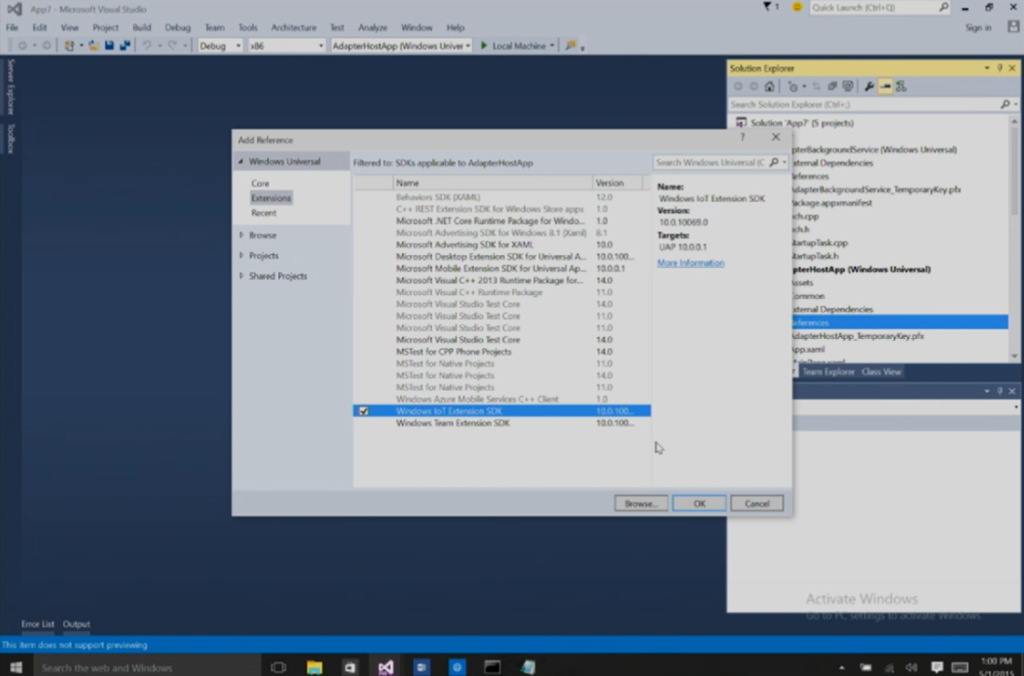Open the Project menu

coord(105,27)
